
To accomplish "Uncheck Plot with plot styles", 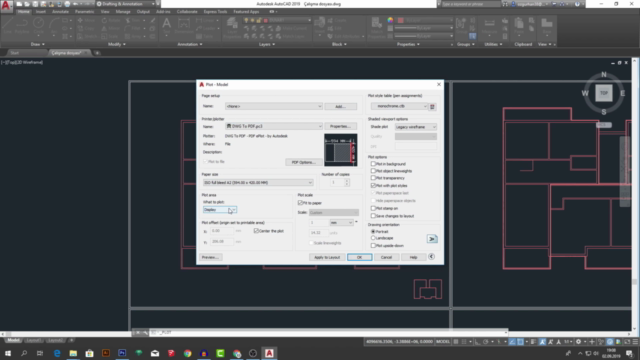I will click(x=373, y=185).
